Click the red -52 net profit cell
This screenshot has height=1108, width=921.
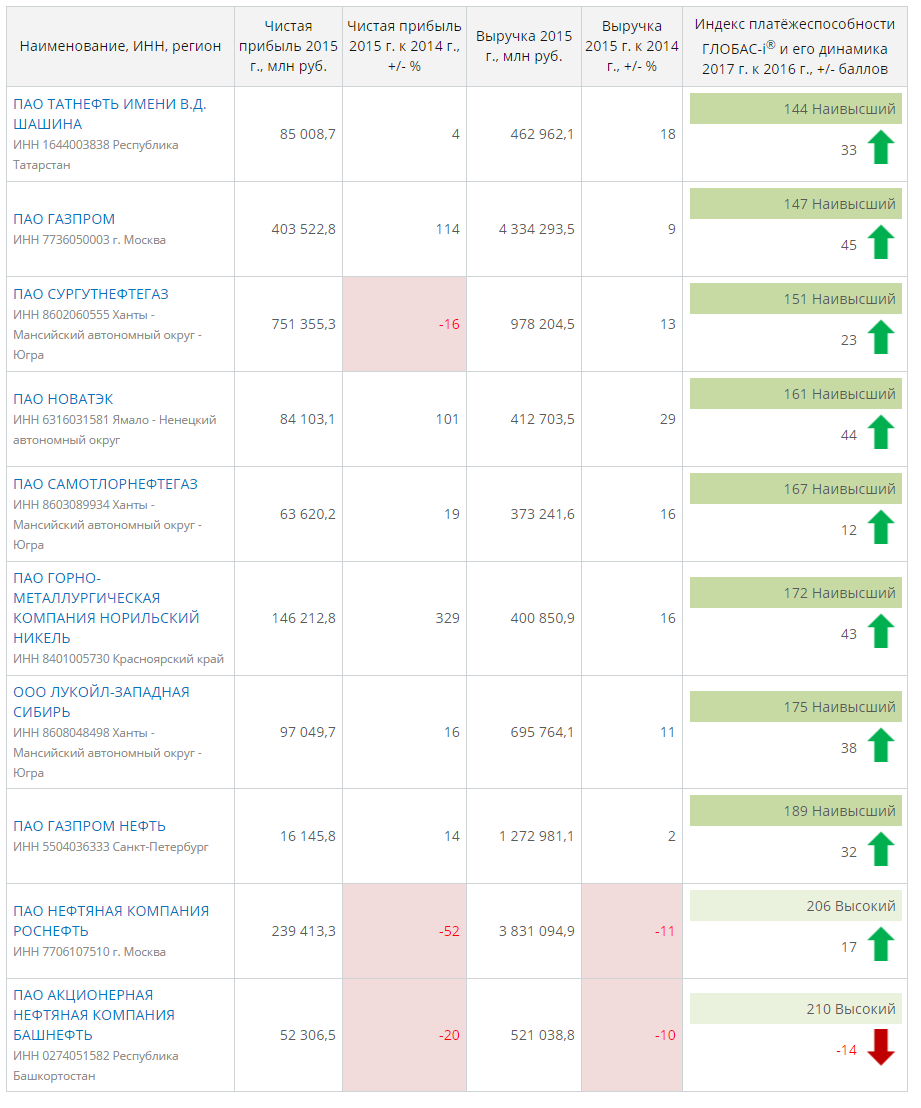(404, 931)
